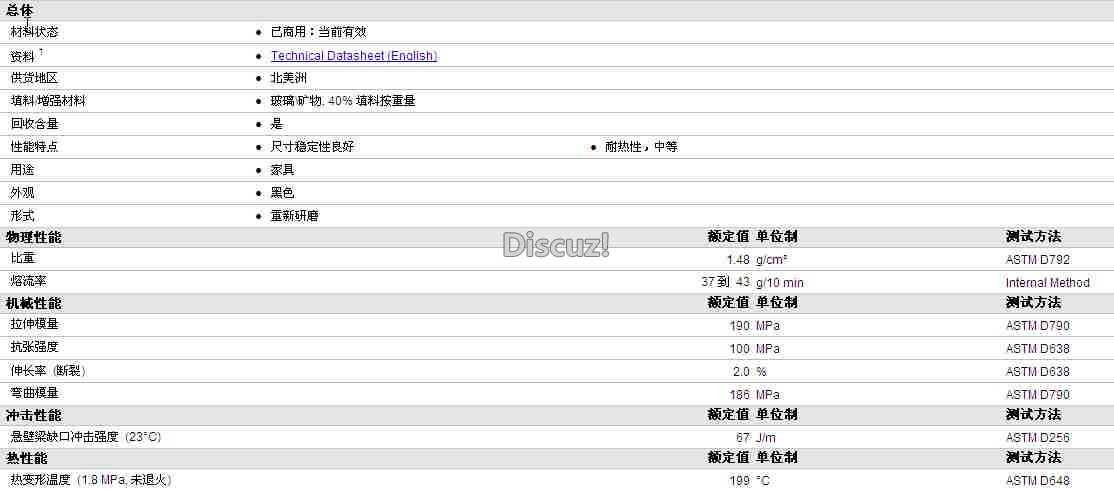Select the 黑色 value

pos(283,193)
